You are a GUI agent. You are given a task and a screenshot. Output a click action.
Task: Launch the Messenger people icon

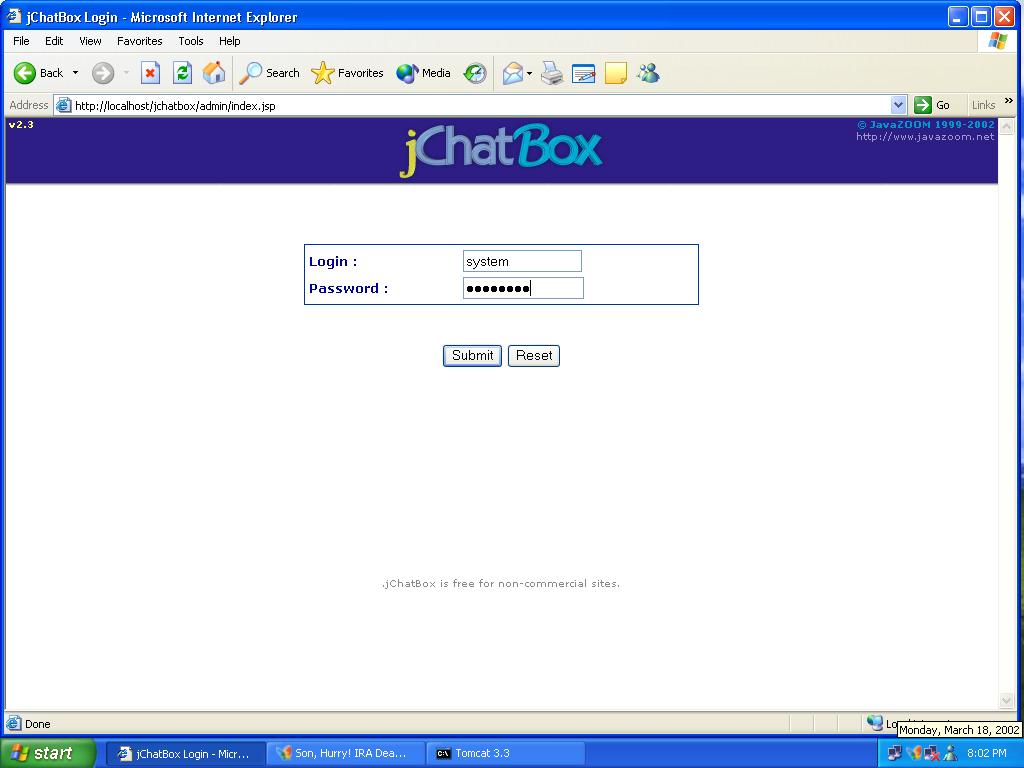click(x=648, y=73)
